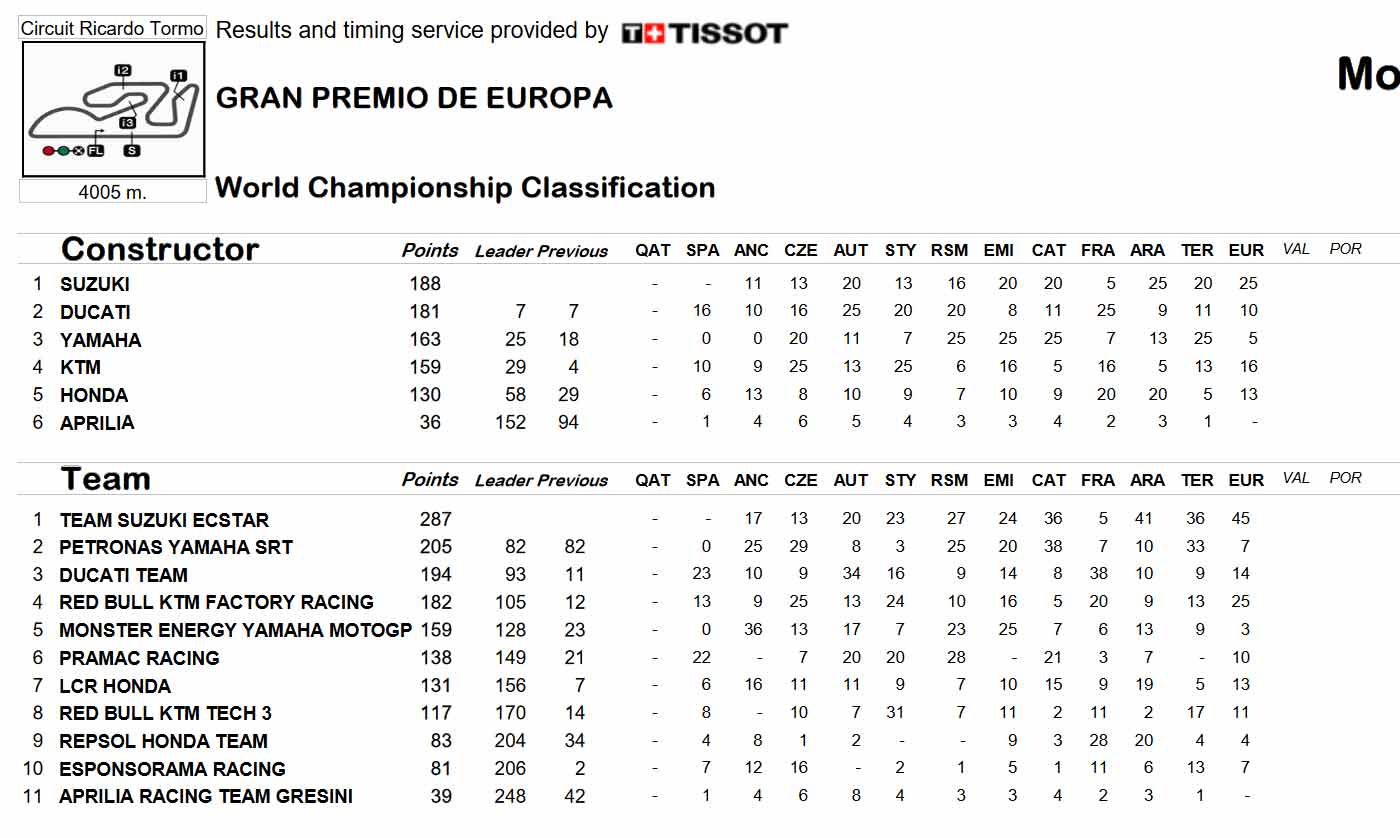Click the Constructor section heading
This screenshot has width=1400, height=838.
tap(160, 249)
